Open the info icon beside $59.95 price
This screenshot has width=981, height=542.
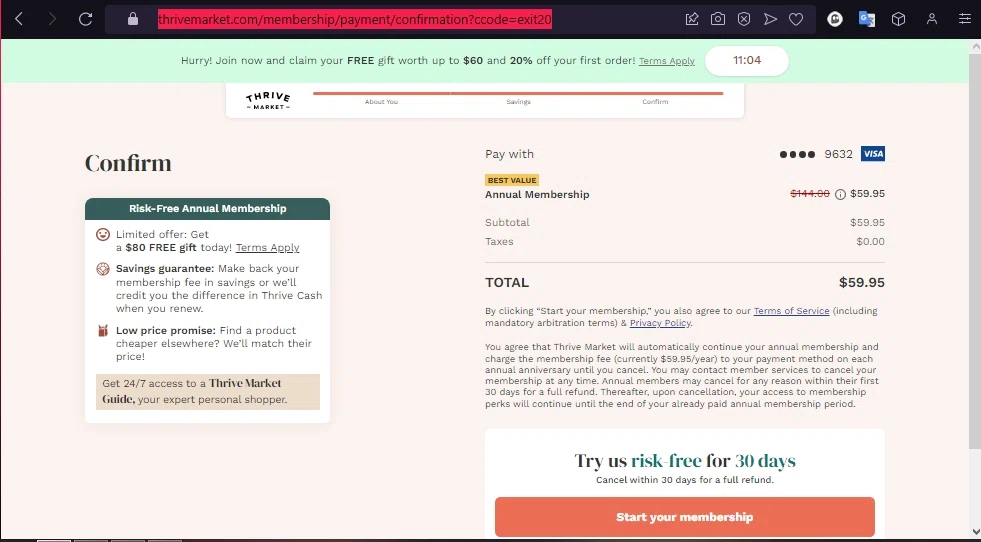pos(840,195)
